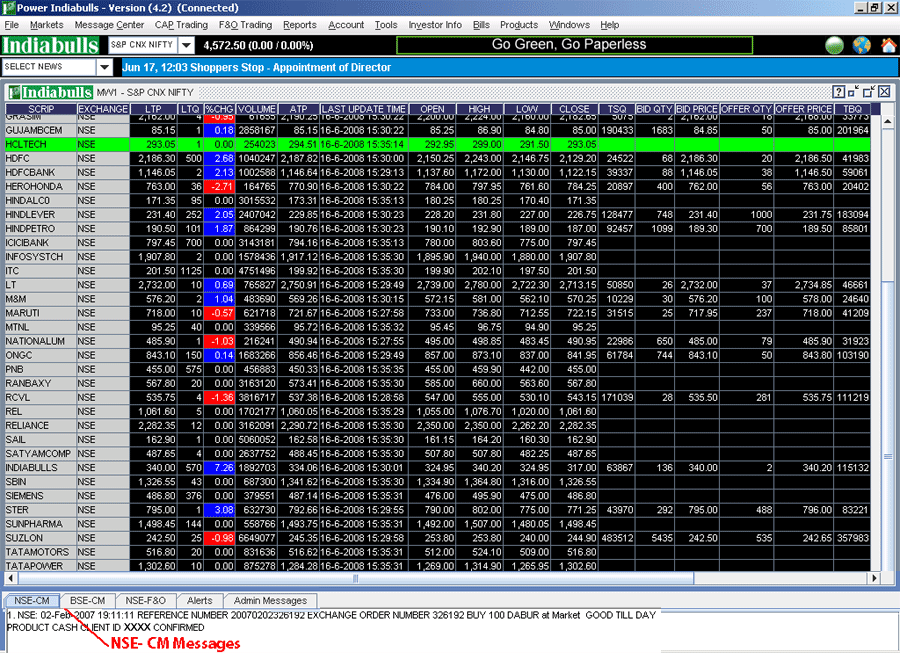The width and height of the screenshot is (900, 653).
Task: Sort by the SCRIP column header
Action: click(41, 109)
